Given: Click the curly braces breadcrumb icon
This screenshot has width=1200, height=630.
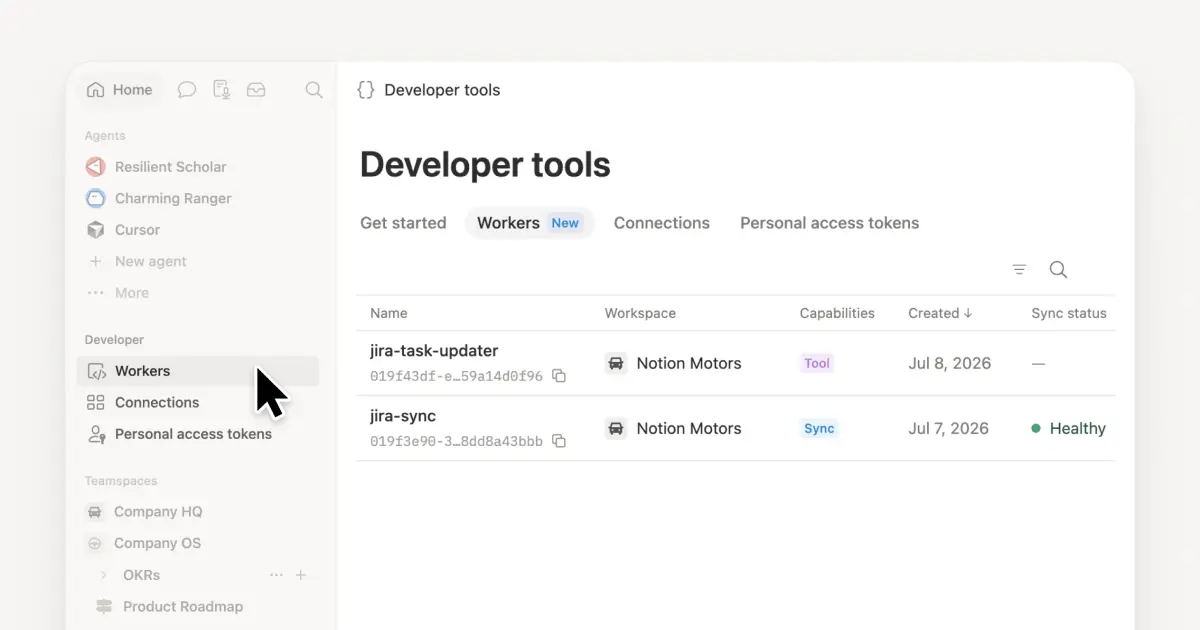Looking at the screenshot, I should coord(366,90).
